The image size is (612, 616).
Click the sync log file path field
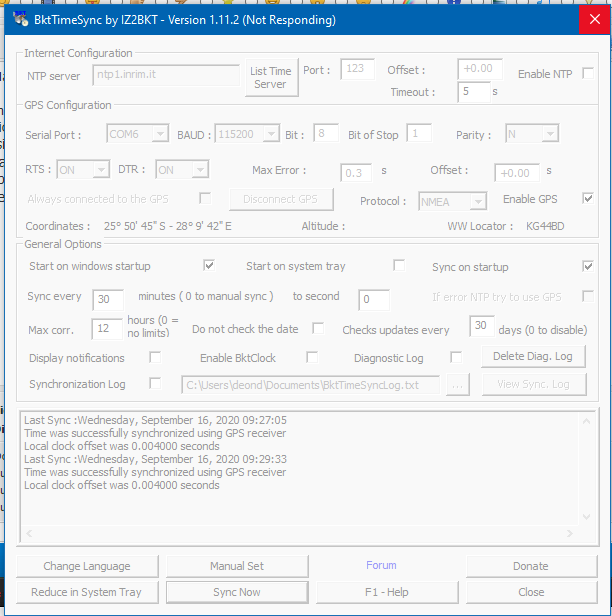point(311,385)
